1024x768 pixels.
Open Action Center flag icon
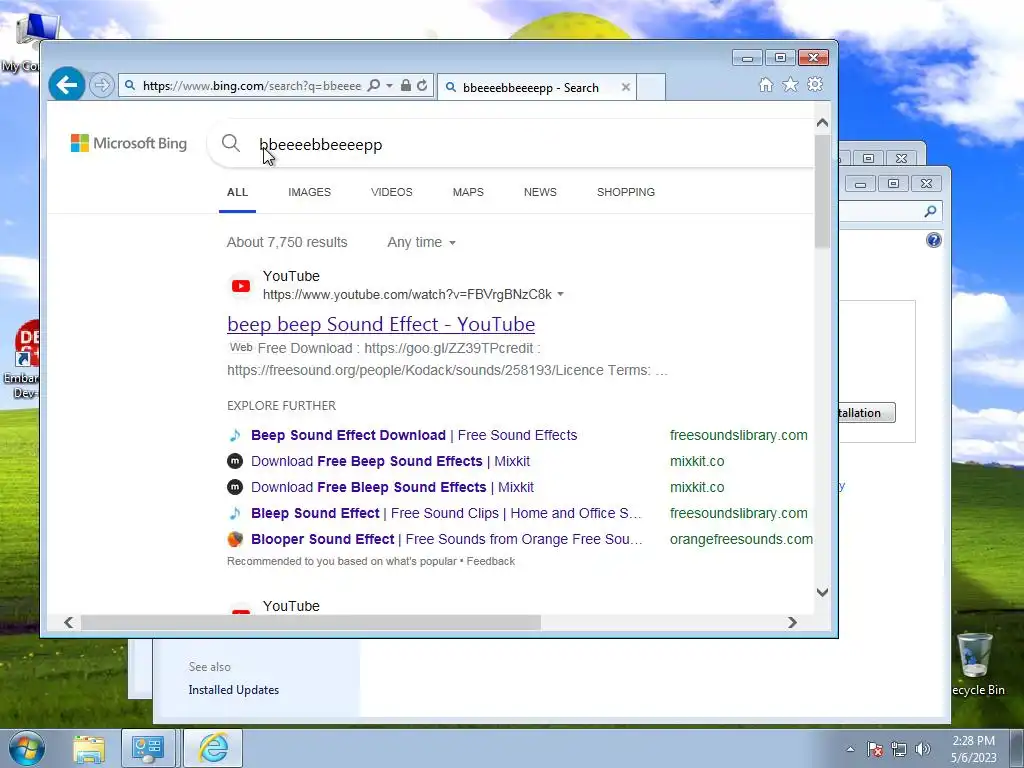coord(875,749)
